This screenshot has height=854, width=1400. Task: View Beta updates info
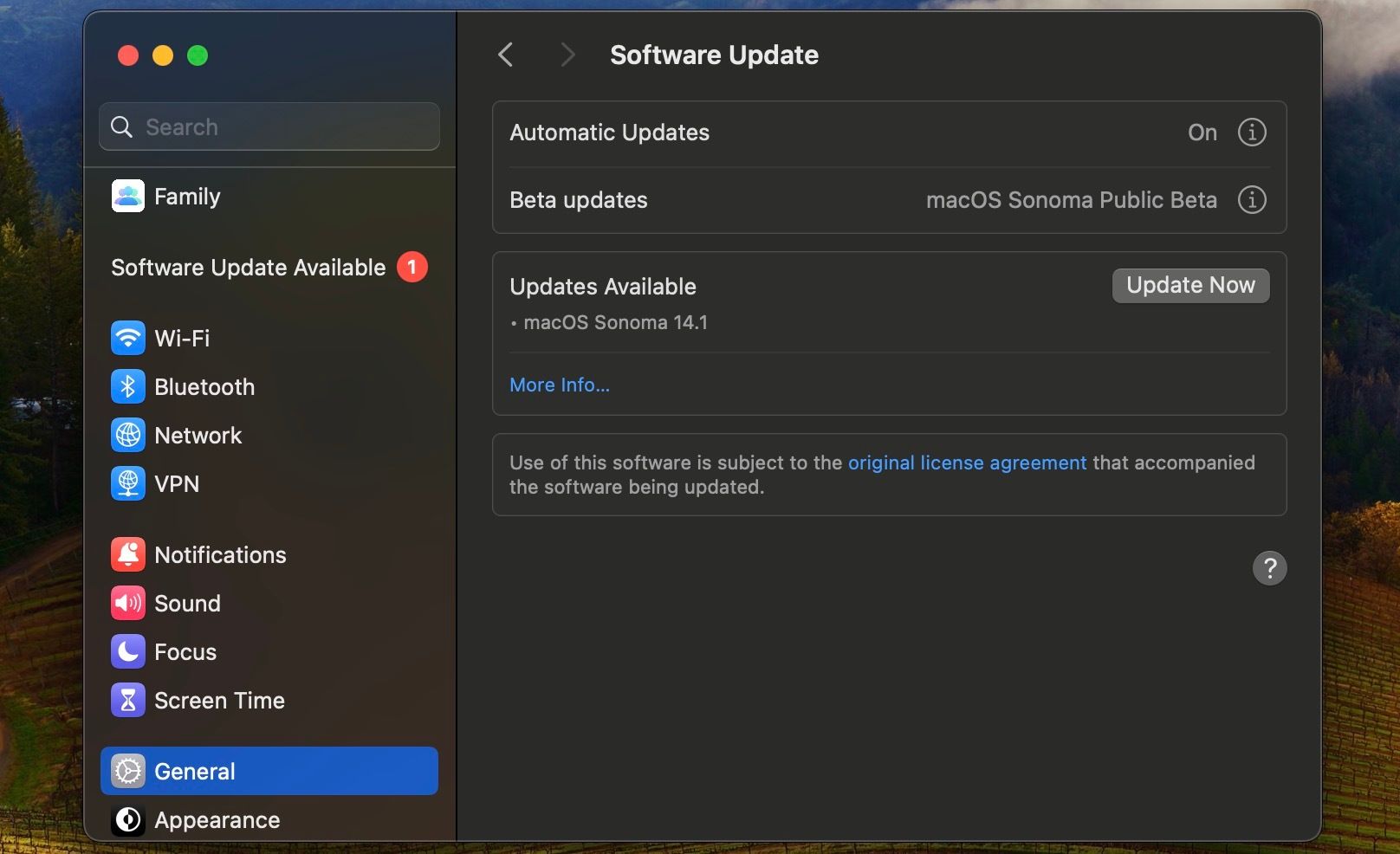(x=1251, y=200)
